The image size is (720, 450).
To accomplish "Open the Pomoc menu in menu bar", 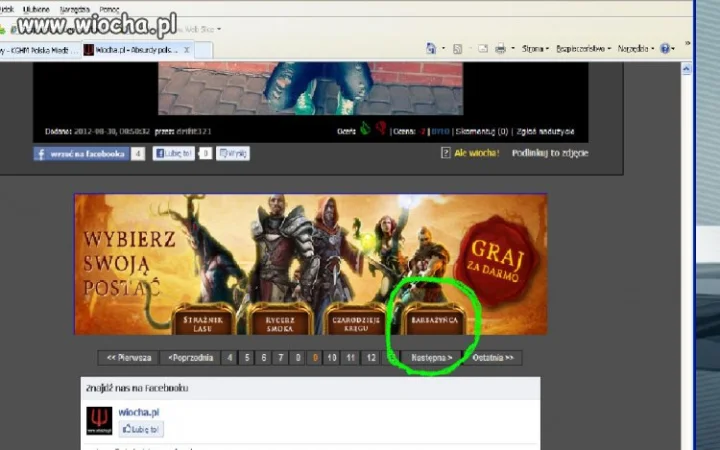I will click(x=109, y=9).
